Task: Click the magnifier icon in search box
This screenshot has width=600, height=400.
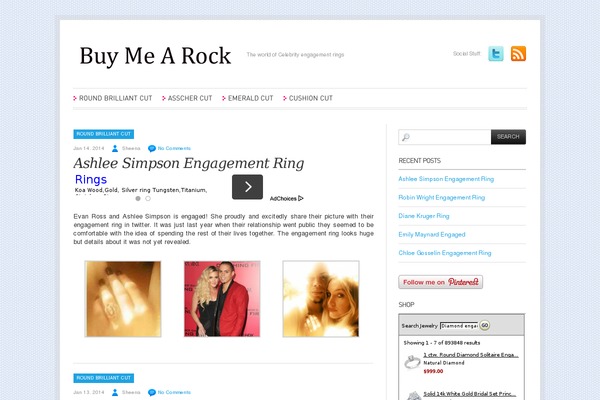Action: point(406,137)
